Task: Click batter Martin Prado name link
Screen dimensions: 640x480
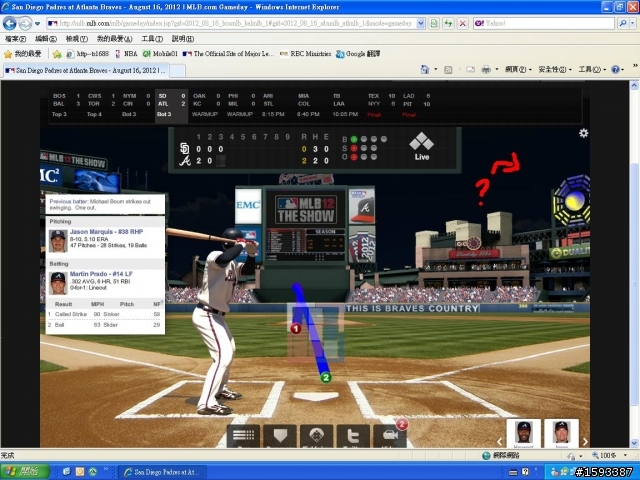Action: tap(101, 274)
